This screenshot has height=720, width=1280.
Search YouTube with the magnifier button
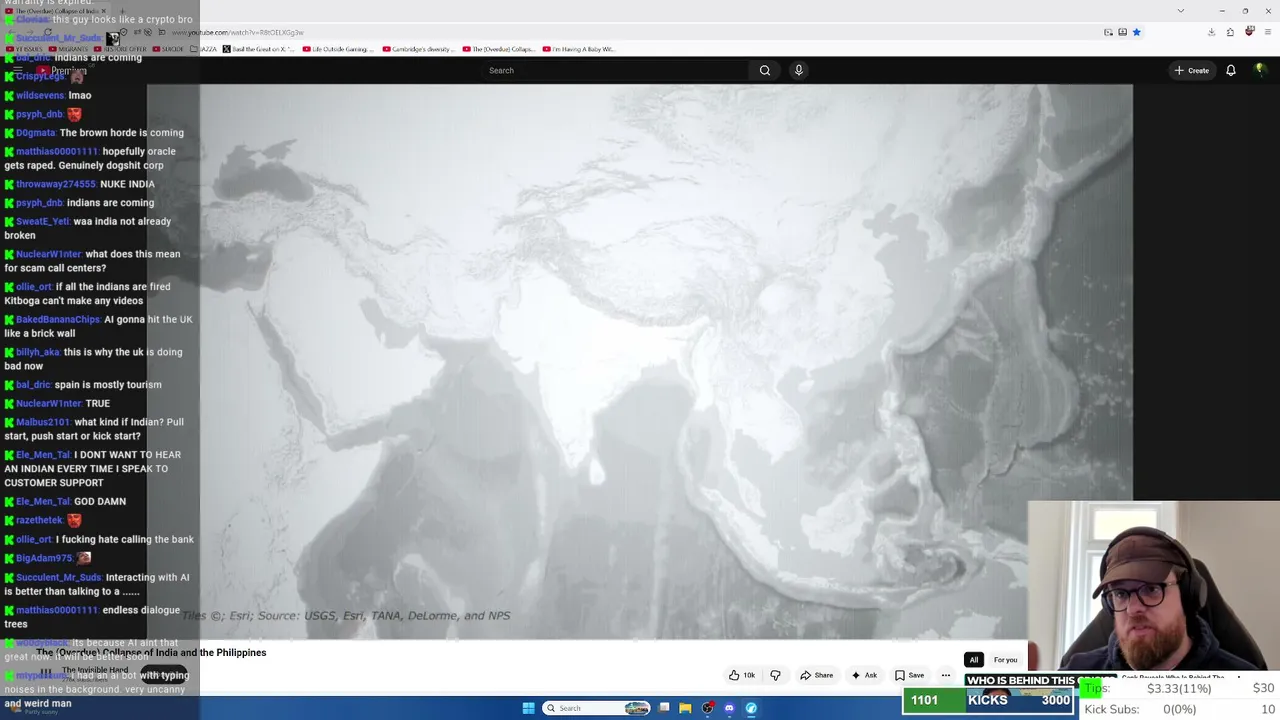pos(765,70)
